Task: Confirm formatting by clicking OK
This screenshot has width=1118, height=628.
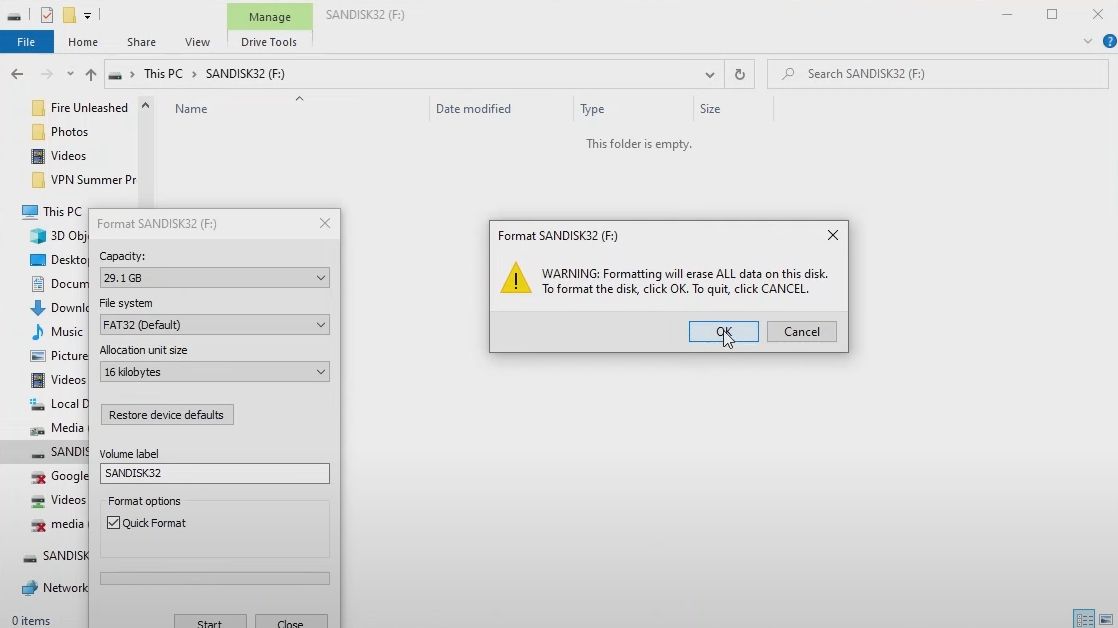Action: pyautogui.click(x=722, y=331)
